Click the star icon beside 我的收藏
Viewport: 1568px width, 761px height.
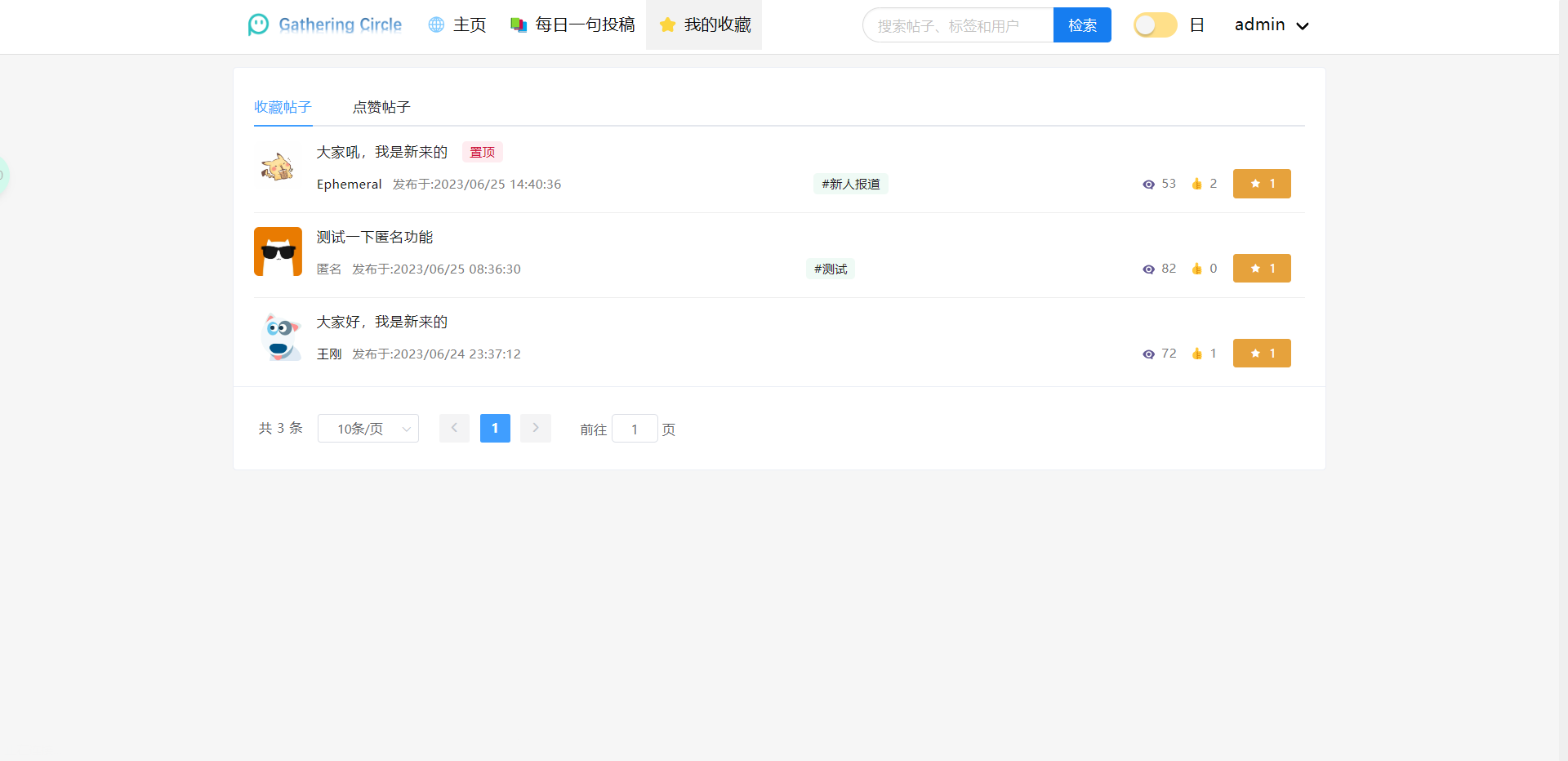pyautogui.click(x=668, y=24)
